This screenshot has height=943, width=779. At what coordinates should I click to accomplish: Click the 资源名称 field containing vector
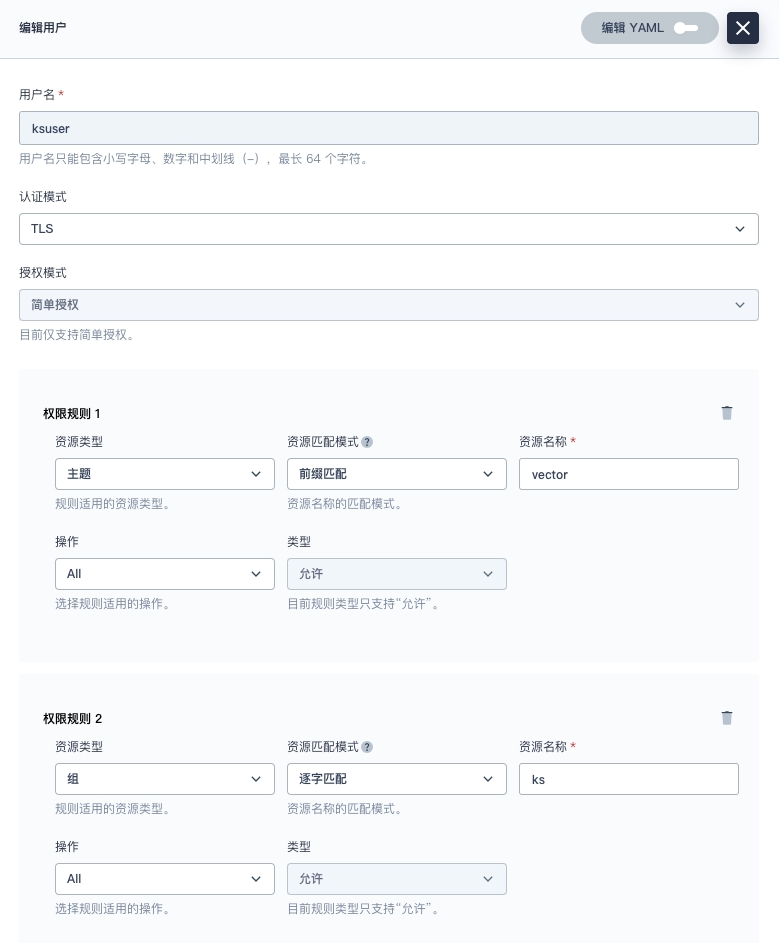pos(628,474)
